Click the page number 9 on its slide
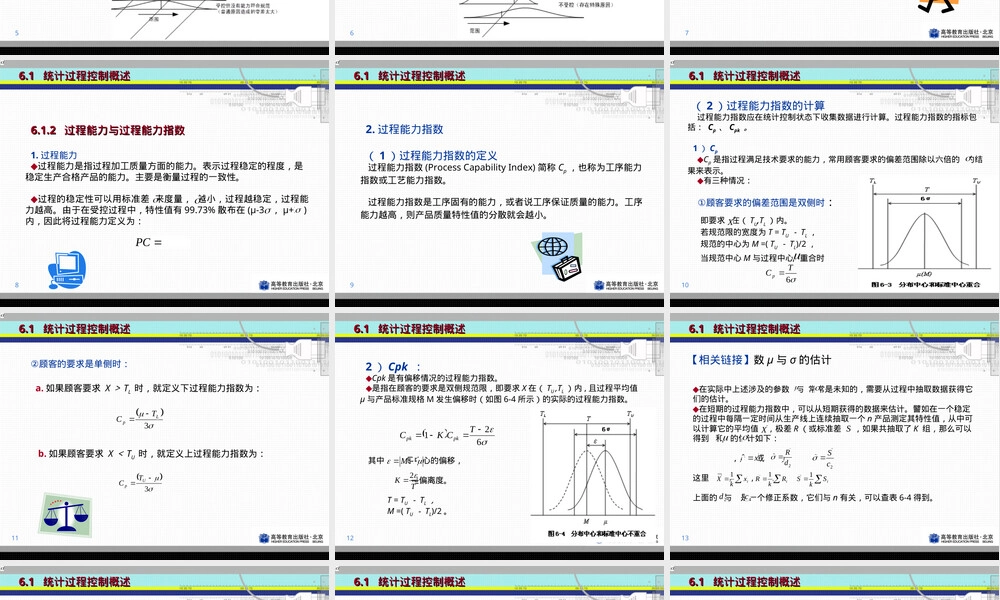Viewport: 1000px width, 600px height. [351, 285]
